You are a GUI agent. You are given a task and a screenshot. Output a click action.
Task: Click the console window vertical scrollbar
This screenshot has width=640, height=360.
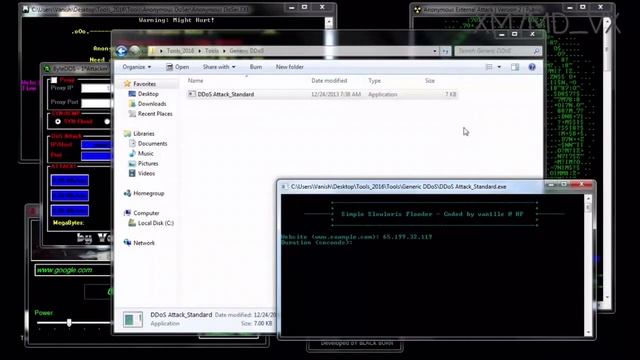click(x=588, y=265)
